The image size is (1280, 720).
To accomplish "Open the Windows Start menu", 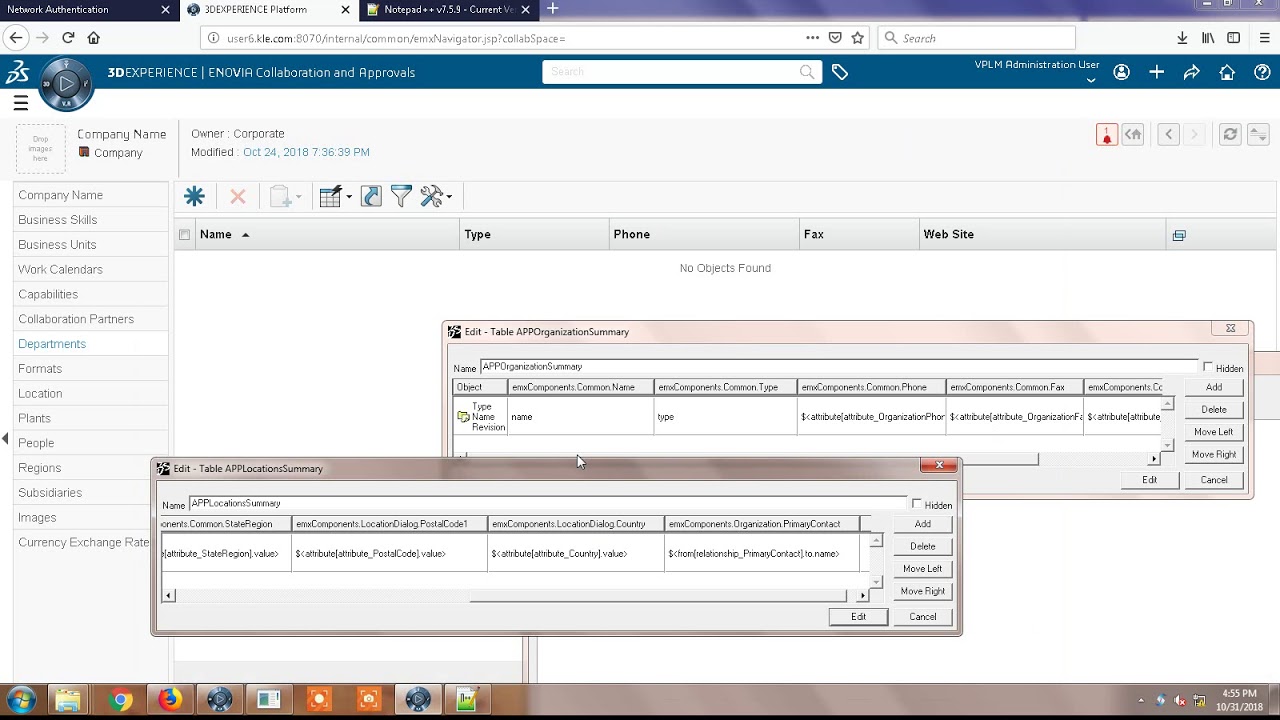I will coord(21,699).
